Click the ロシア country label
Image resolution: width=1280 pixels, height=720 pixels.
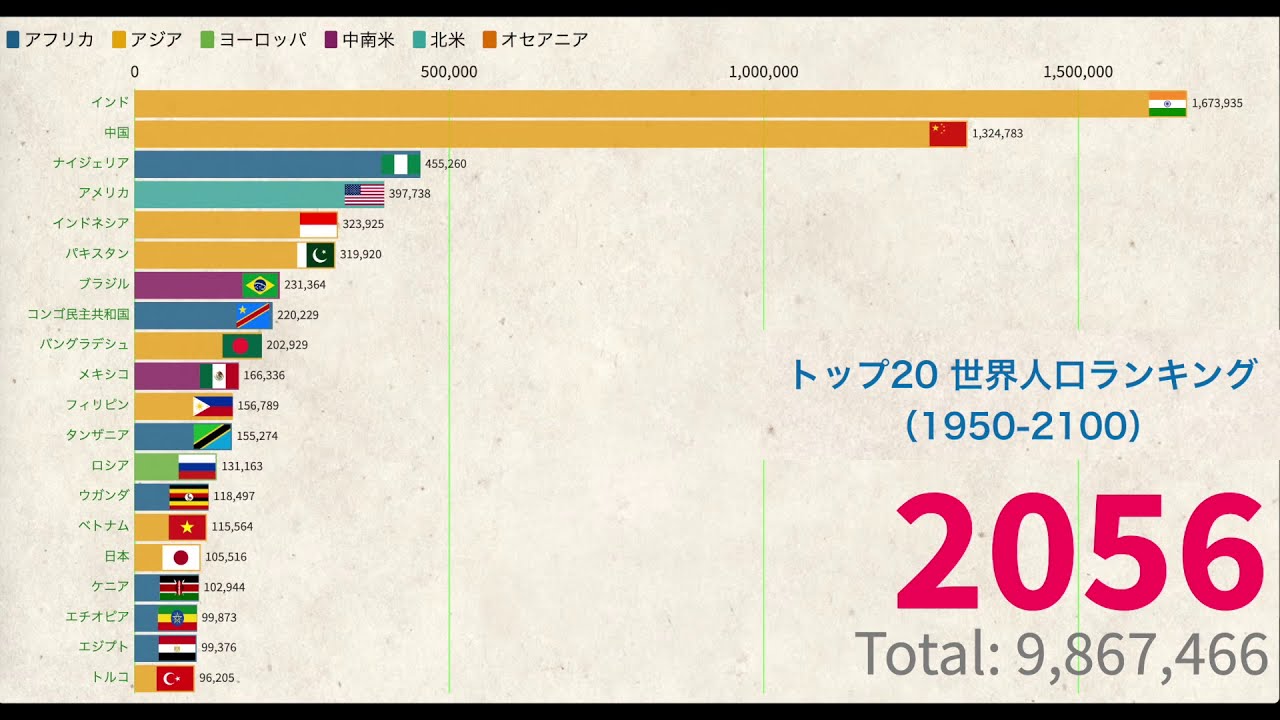tap(110, 465)
